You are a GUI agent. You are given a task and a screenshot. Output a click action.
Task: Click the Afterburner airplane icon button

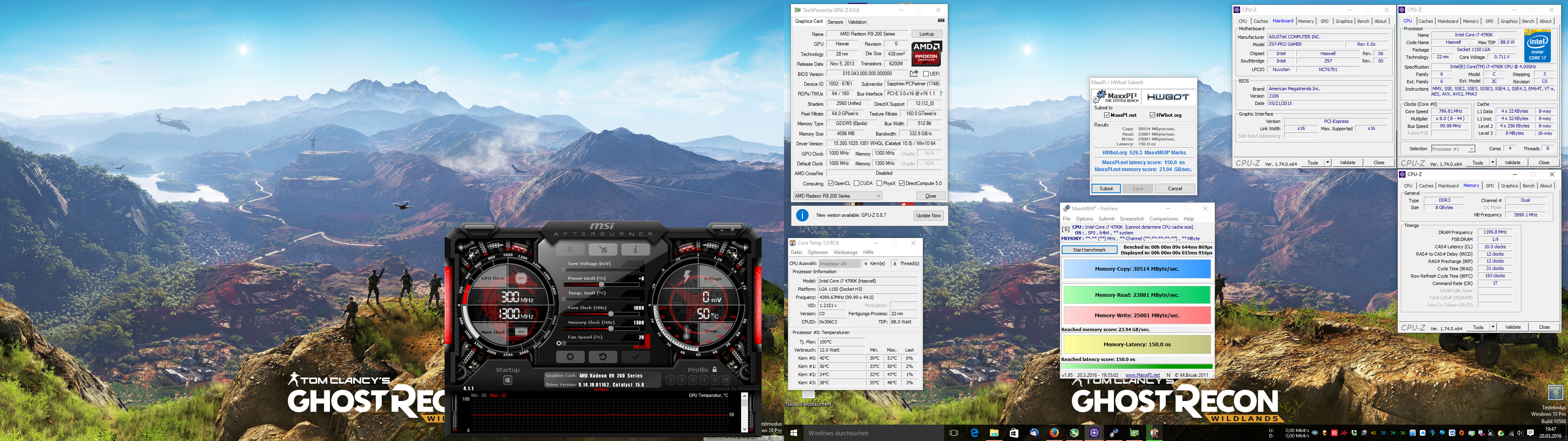(x=603, y=250)
